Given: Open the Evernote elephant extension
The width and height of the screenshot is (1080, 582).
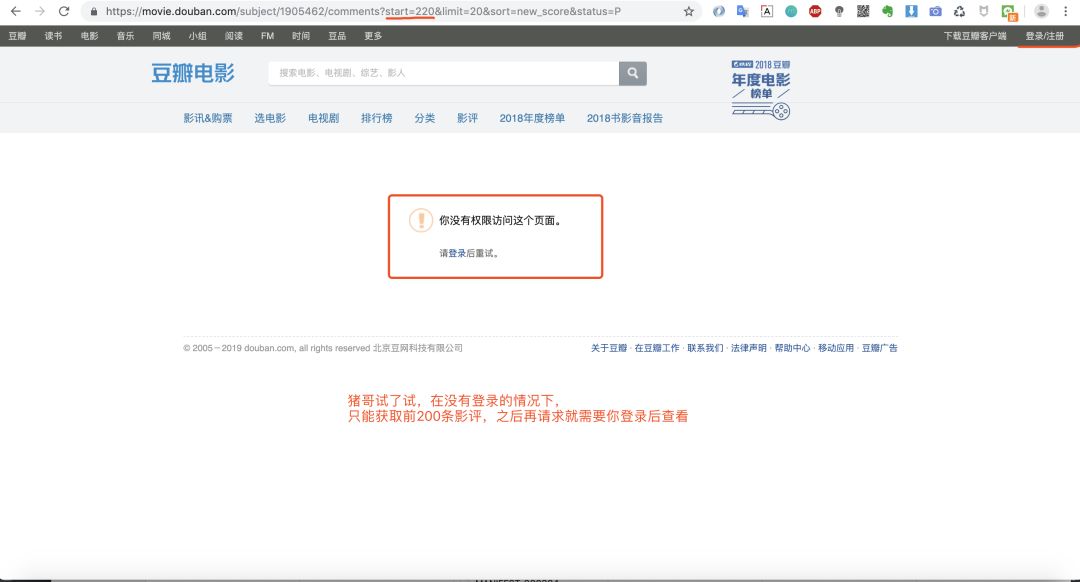Looking at the screenshot, I should [x=887, y=11].
